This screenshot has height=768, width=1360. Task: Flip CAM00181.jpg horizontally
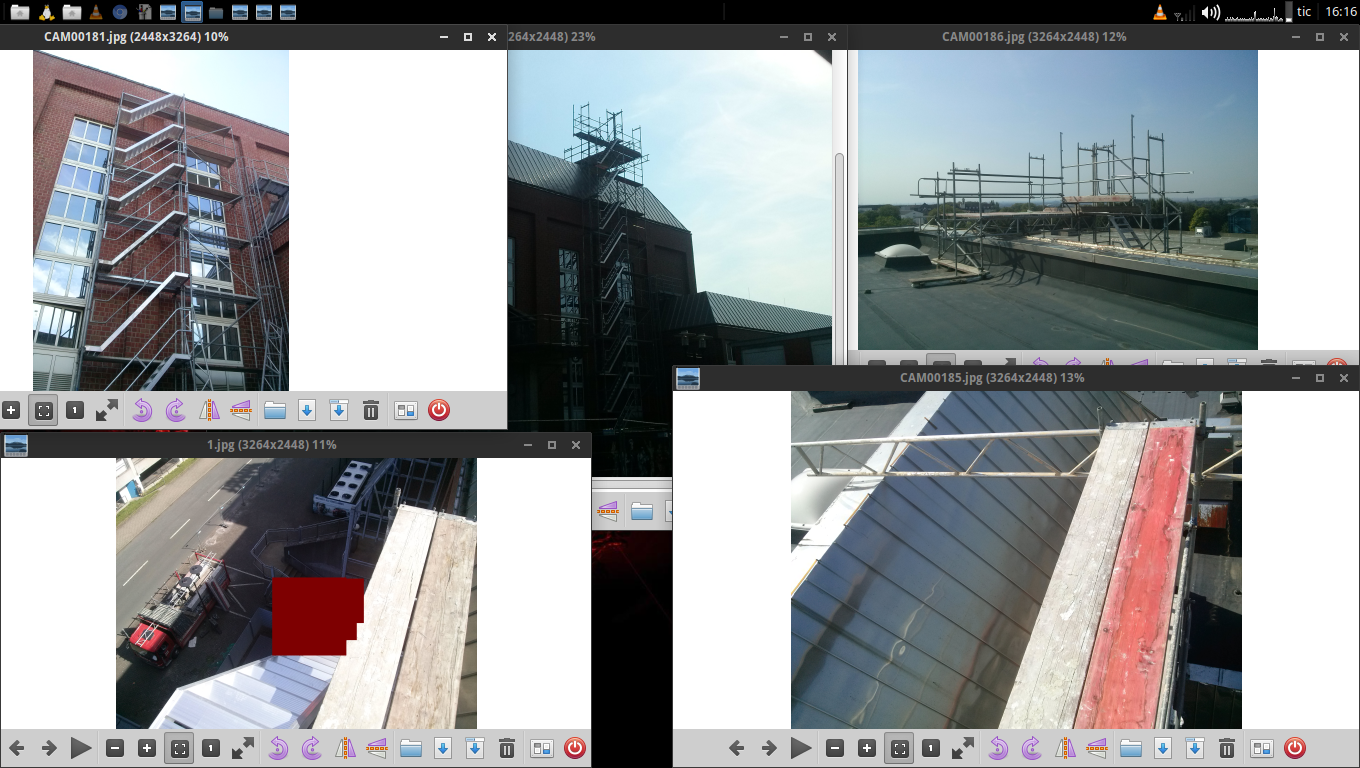tap(208, 410)
